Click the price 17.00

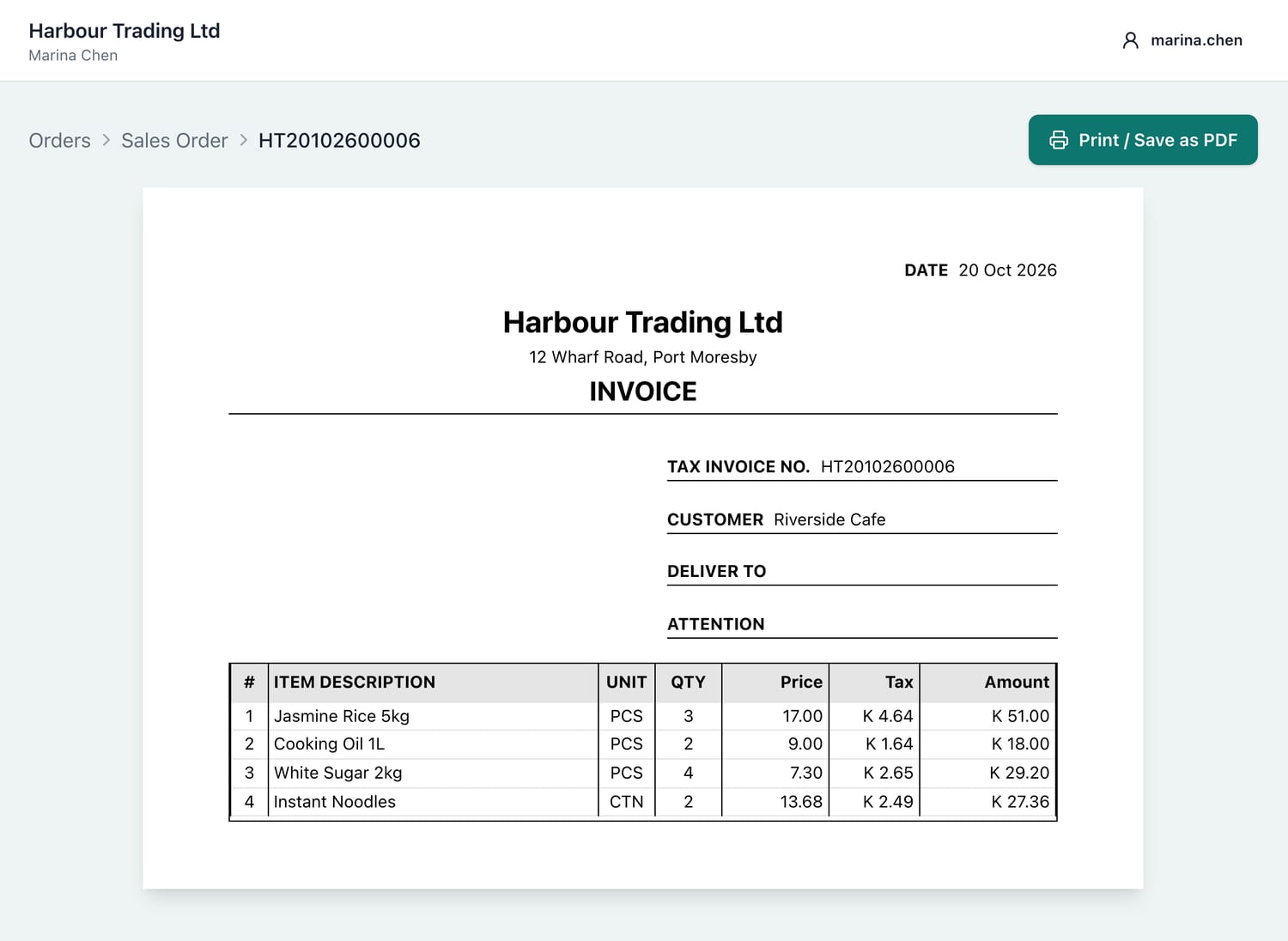click(x=802, y=716)
